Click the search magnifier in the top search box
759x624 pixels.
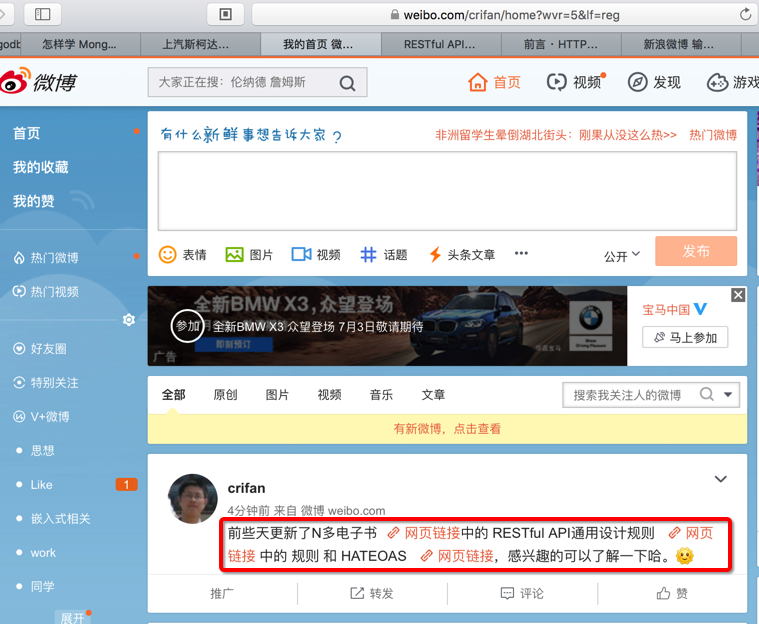tap(347, 83)
